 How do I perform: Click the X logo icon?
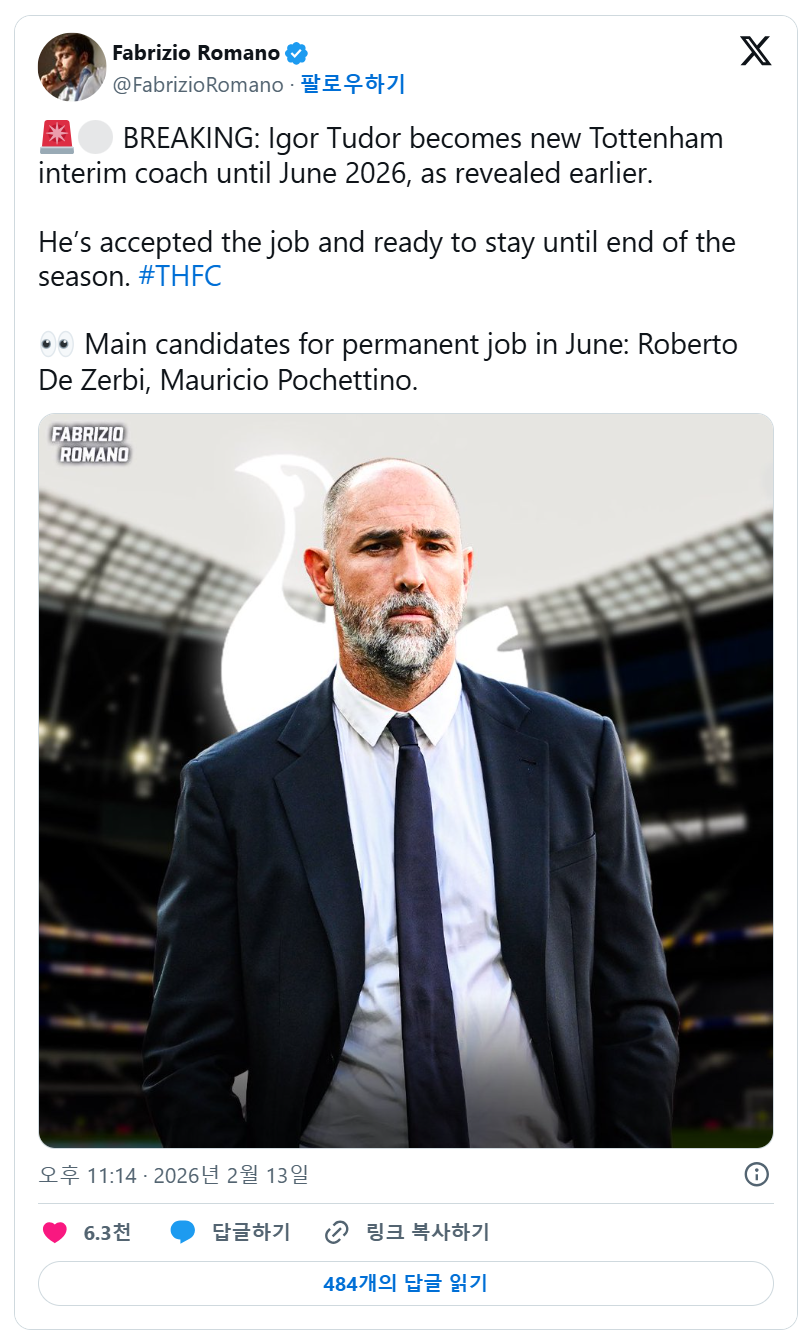pos(756,51)
